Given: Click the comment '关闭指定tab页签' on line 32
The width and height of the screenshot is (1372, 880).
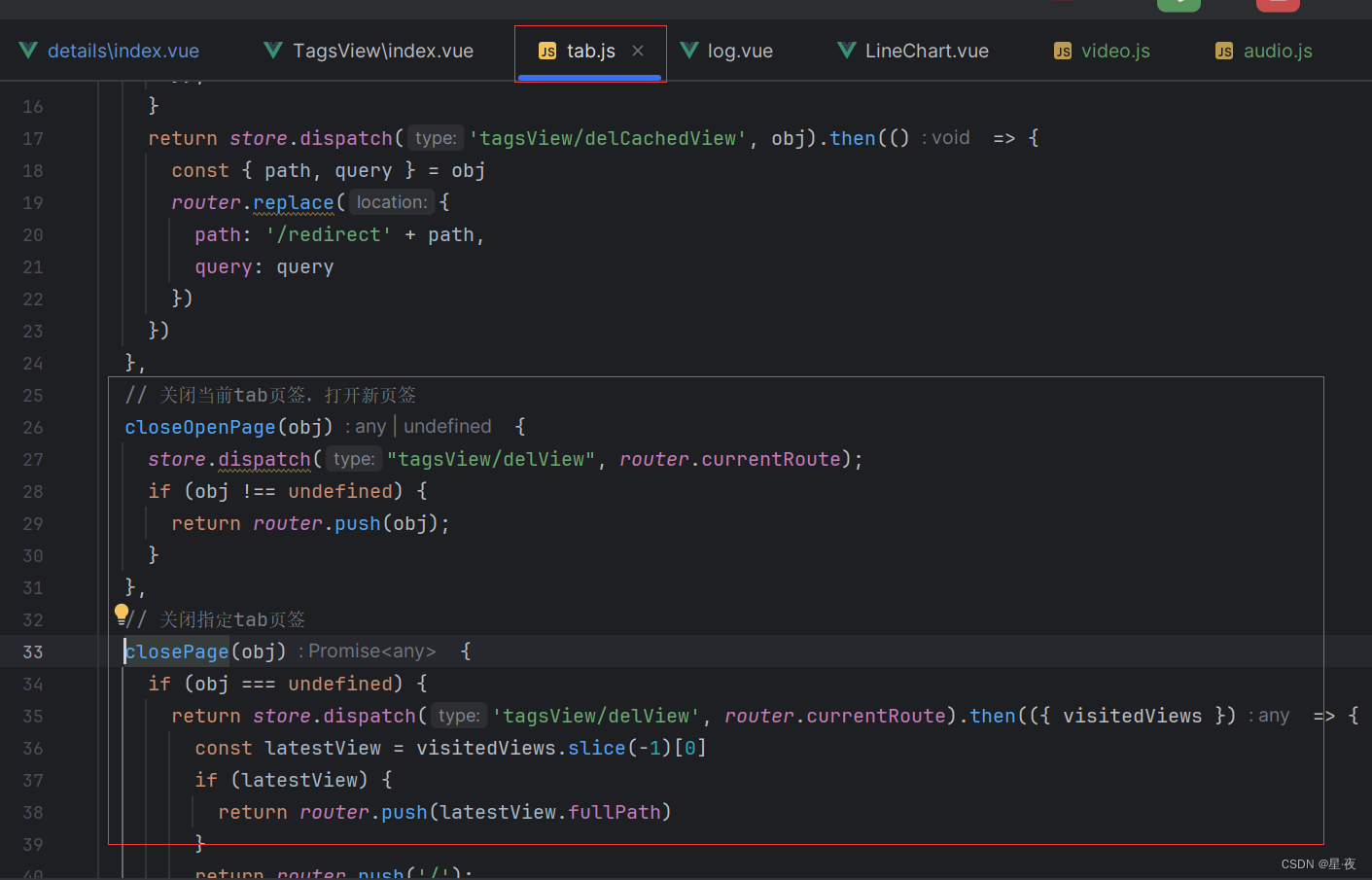Looking at the screenshot, I should point(232,619).
